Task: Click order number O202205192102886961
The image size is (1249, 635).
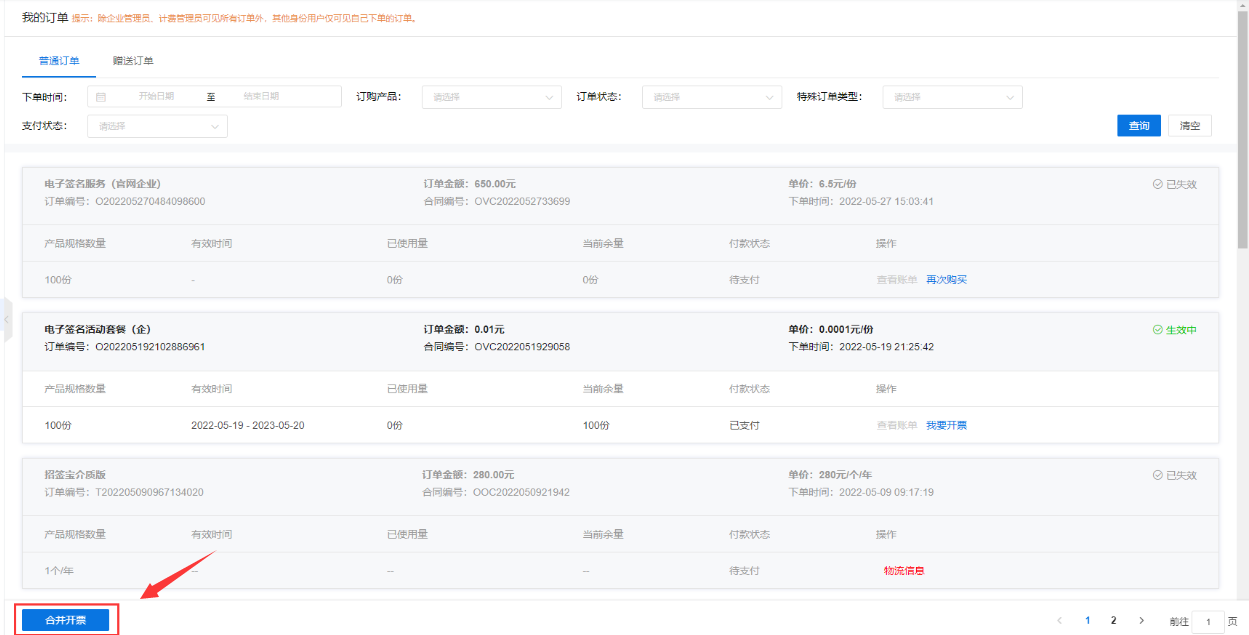Action: click(150, 347)
